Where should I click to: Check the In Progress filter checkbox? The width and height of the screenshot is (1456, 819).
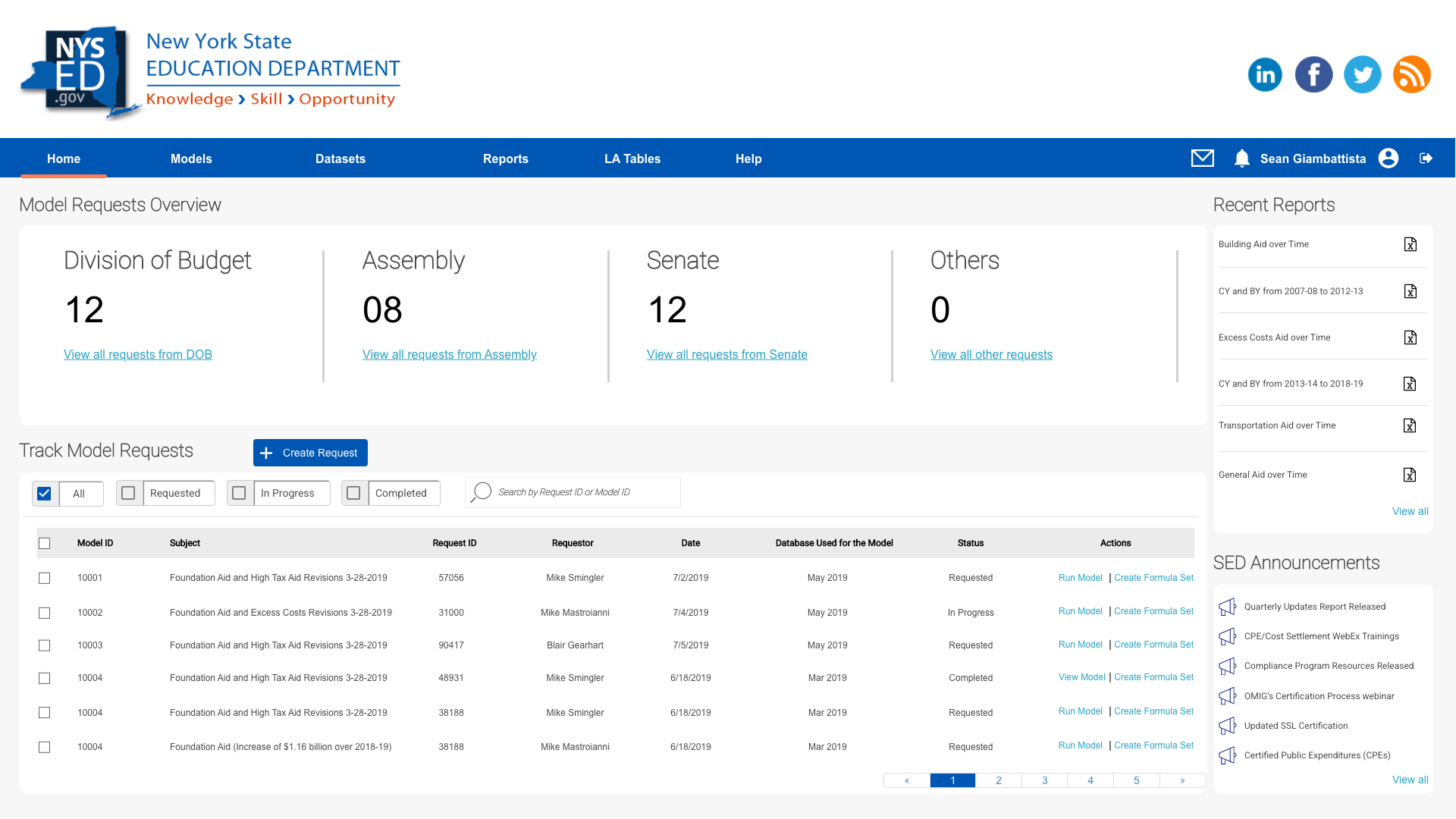pyautogui.click(x=240, y=493)
